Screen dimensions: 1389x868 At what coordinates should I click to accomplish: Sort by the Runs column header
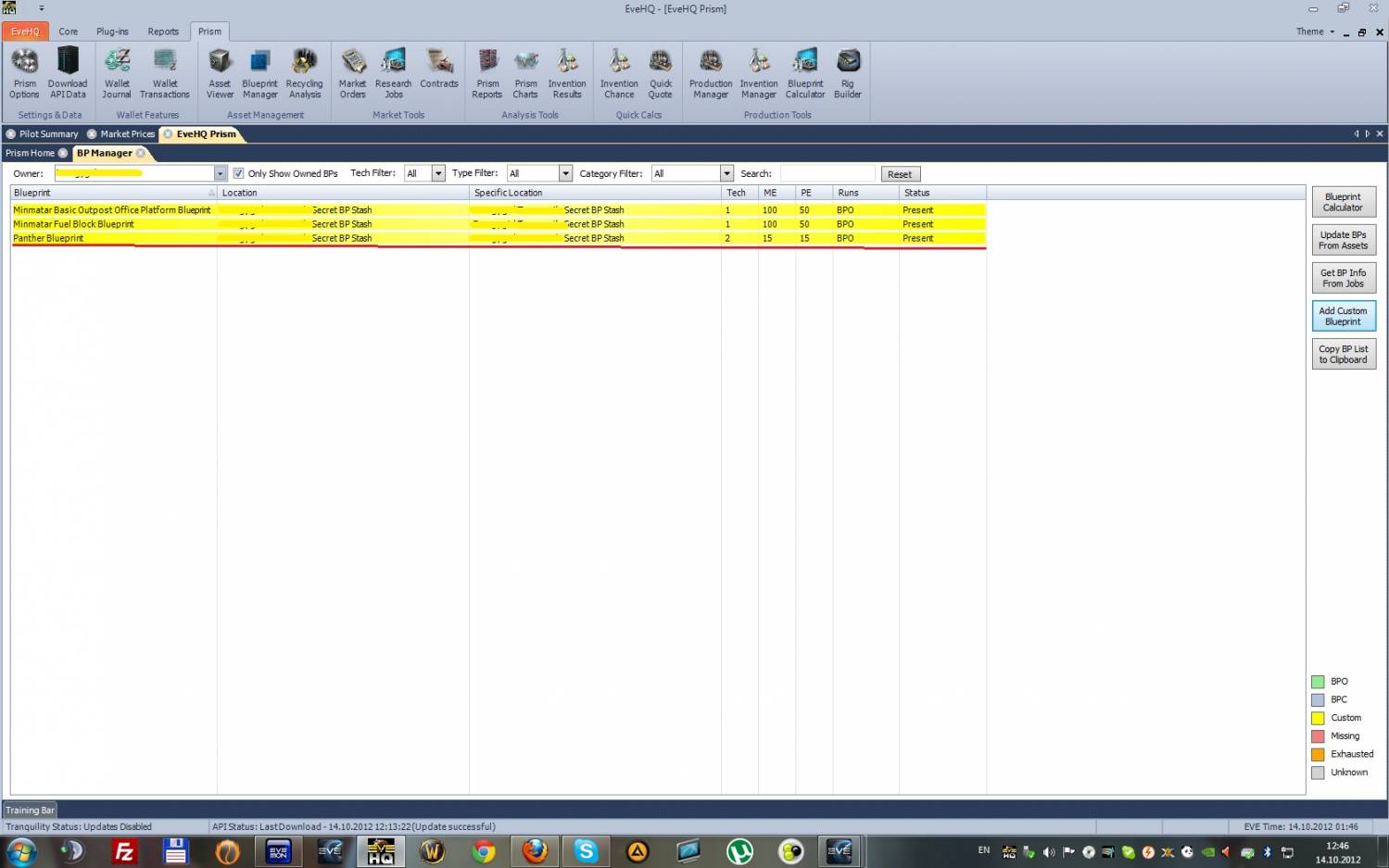coord(865,193)
